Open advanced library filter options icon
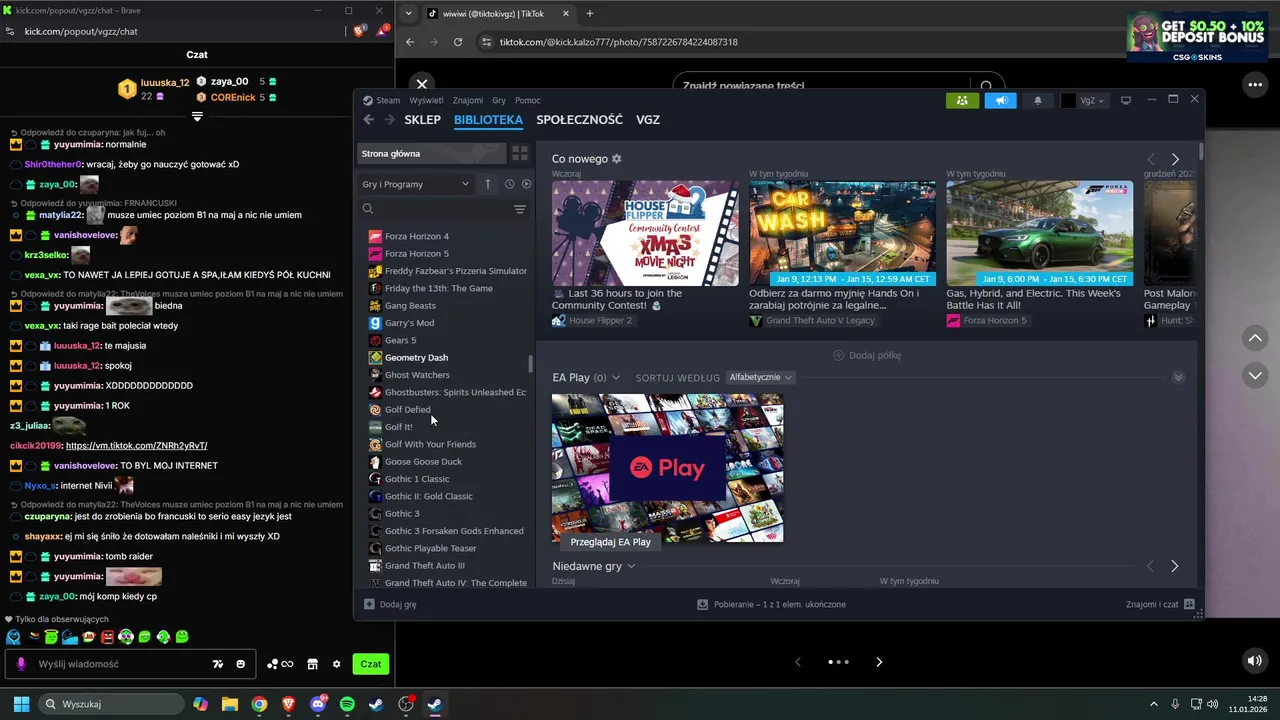Screen dimensions: 1280x720 tap(520, 209)
